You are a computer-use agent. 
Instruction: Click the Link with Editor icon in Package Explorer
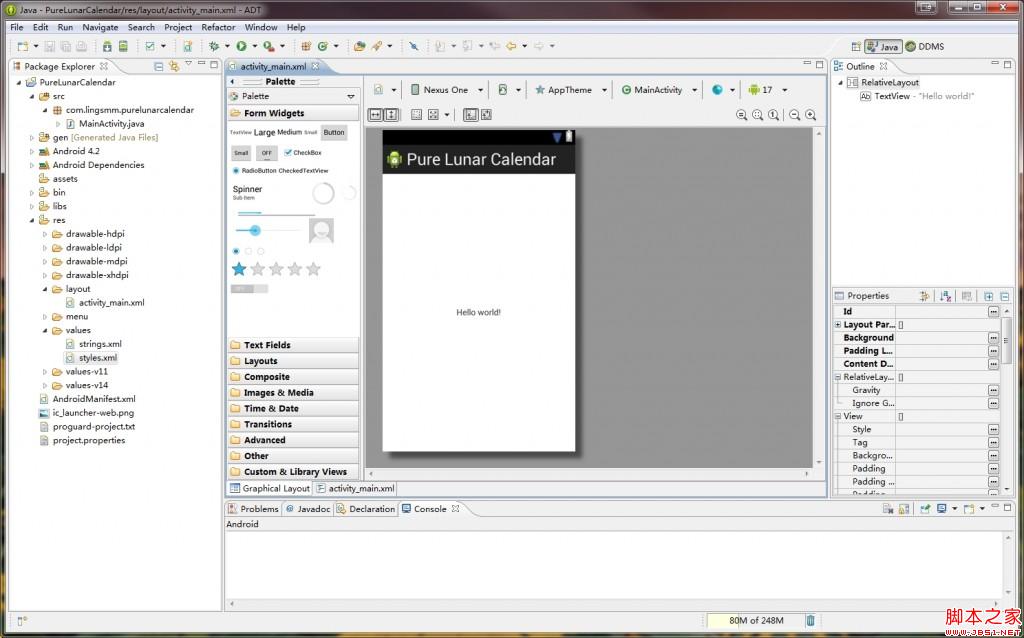coord(173,66)
